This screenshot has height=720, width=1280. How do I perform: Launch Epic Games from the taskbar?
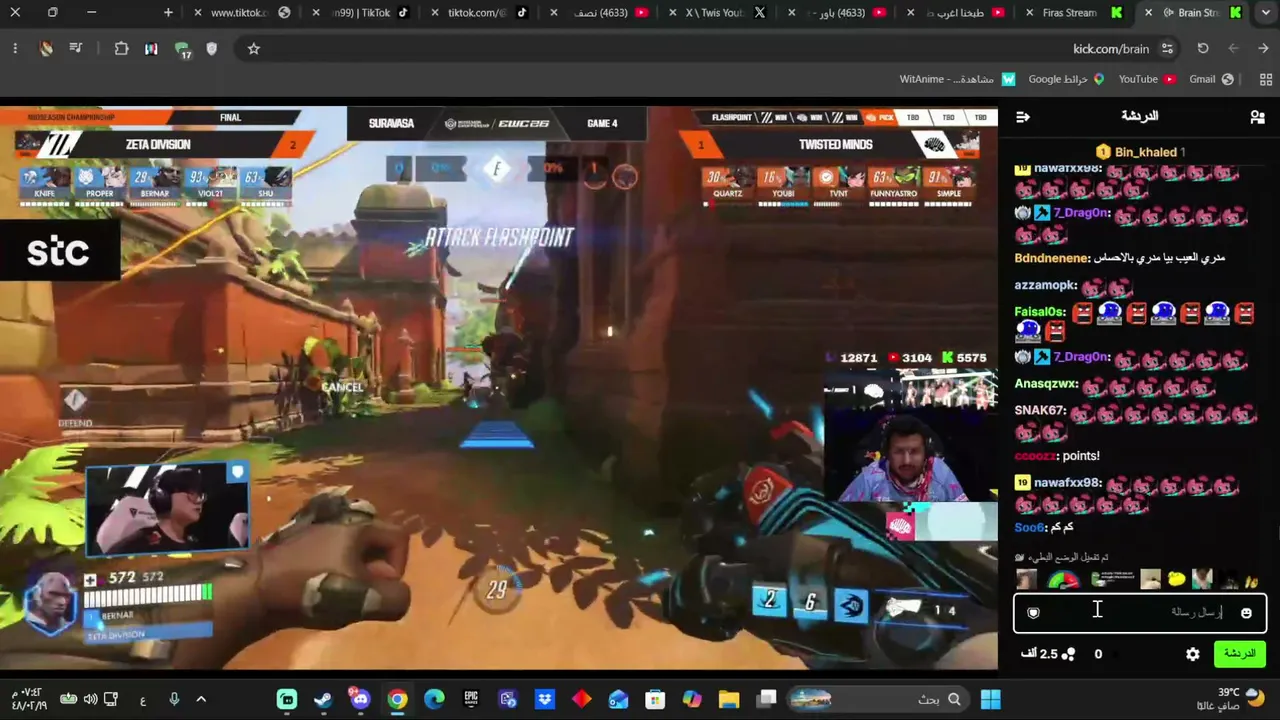click(x=471, y=699)
